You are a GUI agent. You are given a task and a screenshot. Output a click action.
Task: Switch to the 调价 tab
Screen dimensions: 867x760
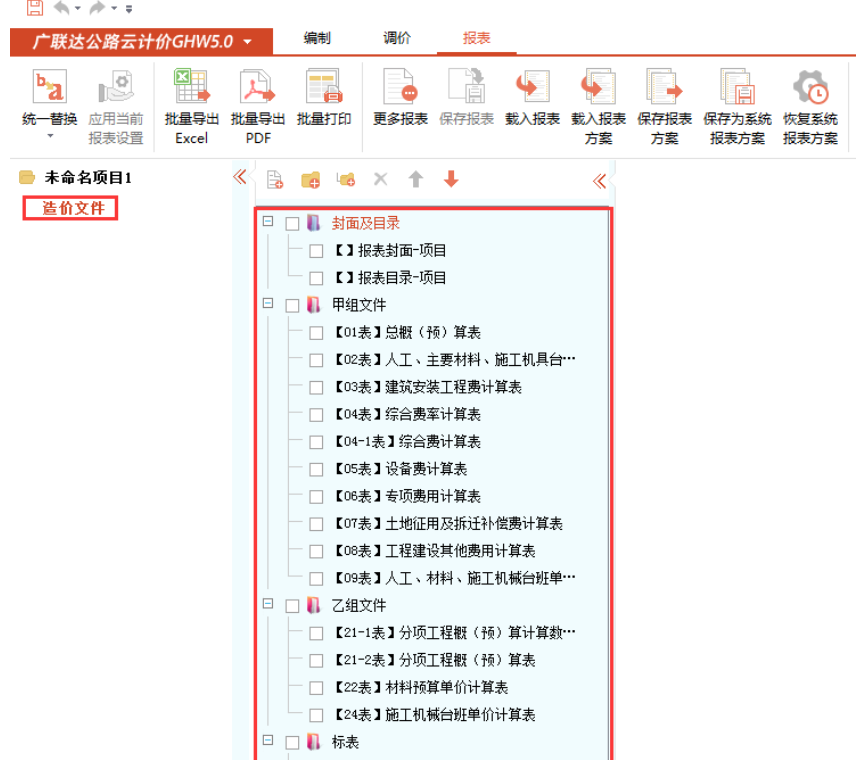coord(397,38)
